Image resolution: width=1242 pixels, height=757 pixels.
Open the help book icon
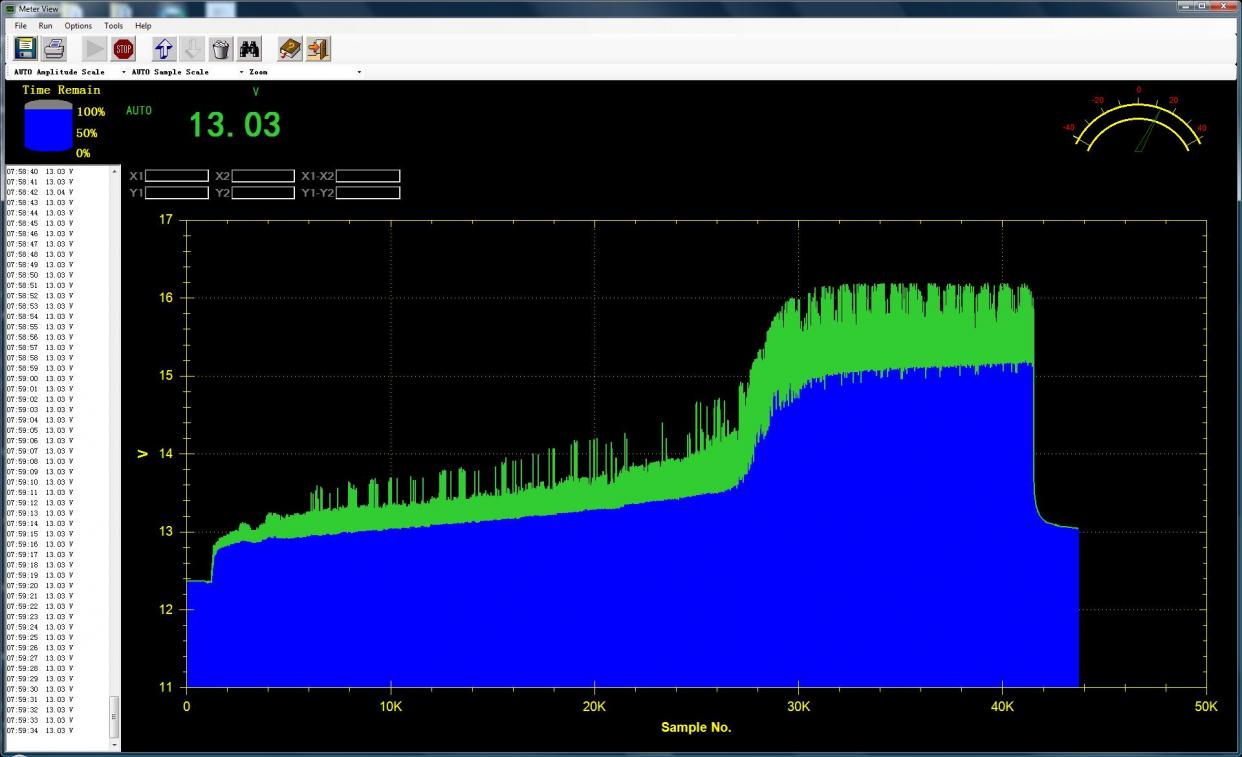[290, 48]
